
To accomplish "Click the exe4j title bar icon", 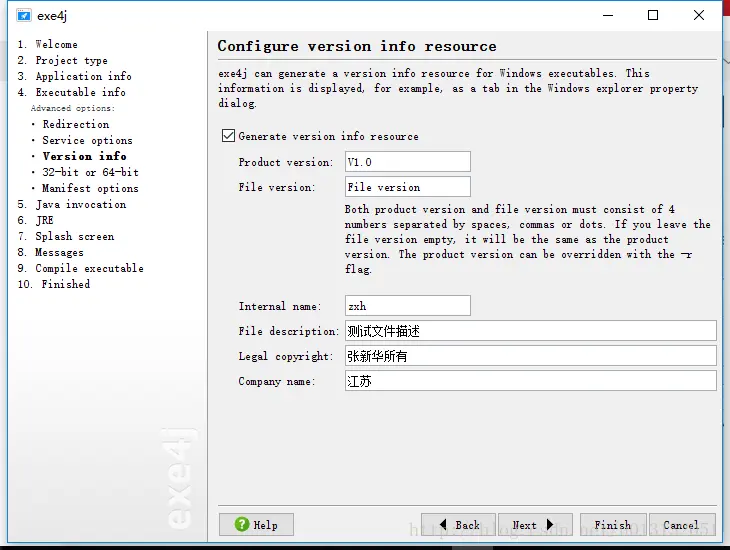I will [24, 15].
